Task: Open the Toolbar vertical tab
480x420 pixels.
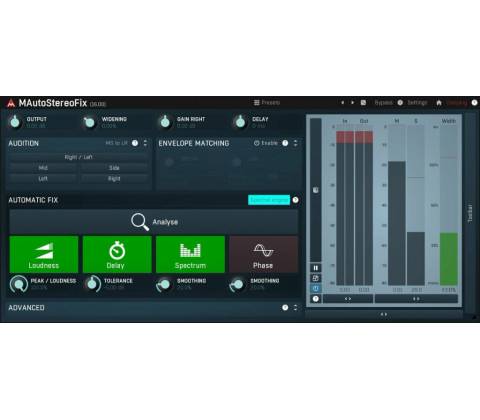Action: click(470, 213)
